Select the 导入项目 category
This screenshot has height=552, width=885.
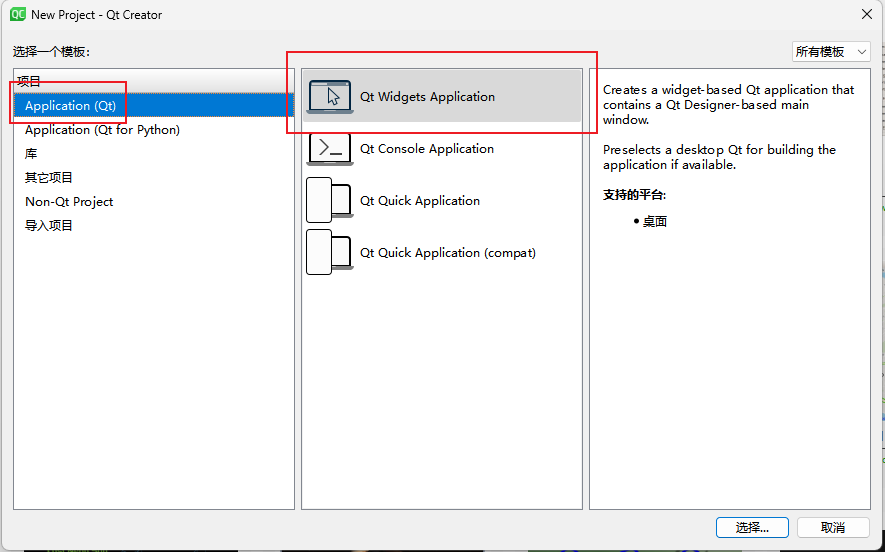point(154,226)
